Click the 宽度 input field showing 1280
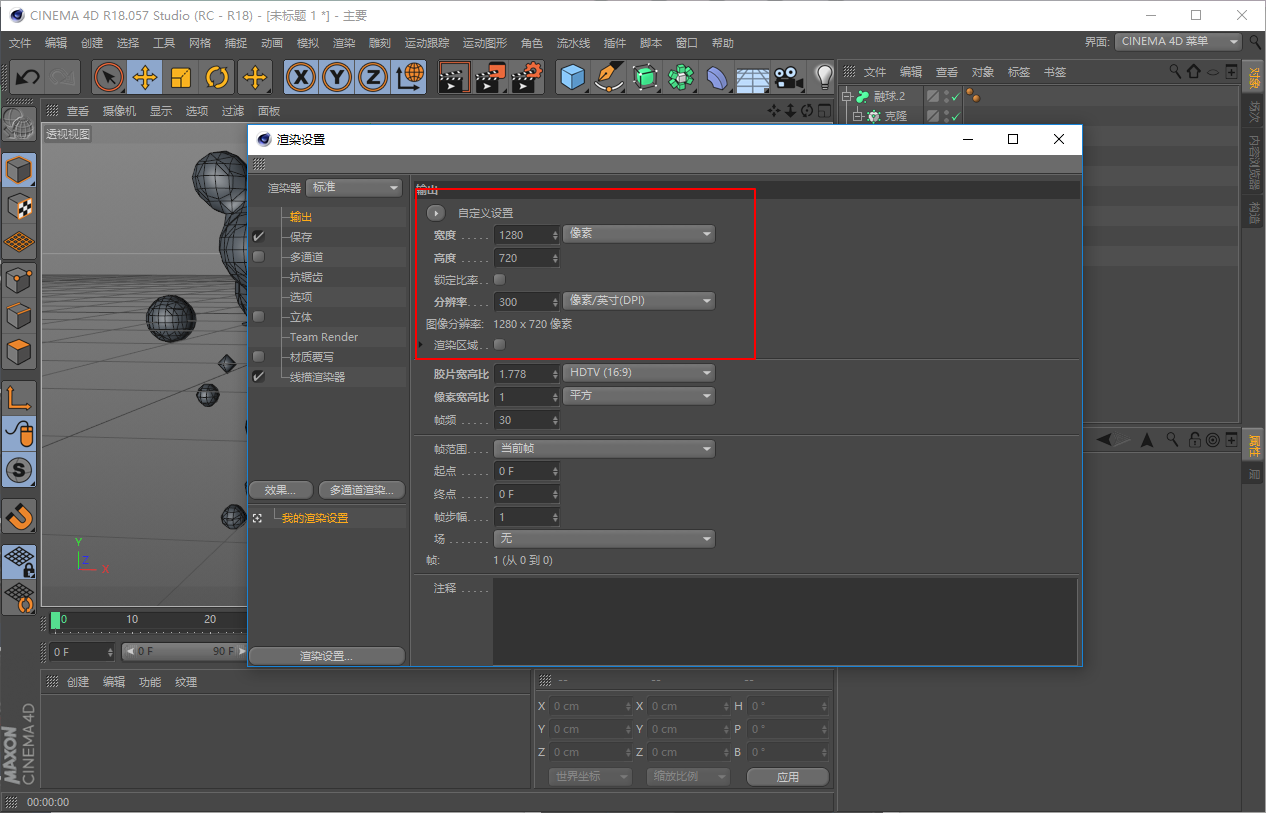This screenshot has height=813, width=1266. [527, 235]
